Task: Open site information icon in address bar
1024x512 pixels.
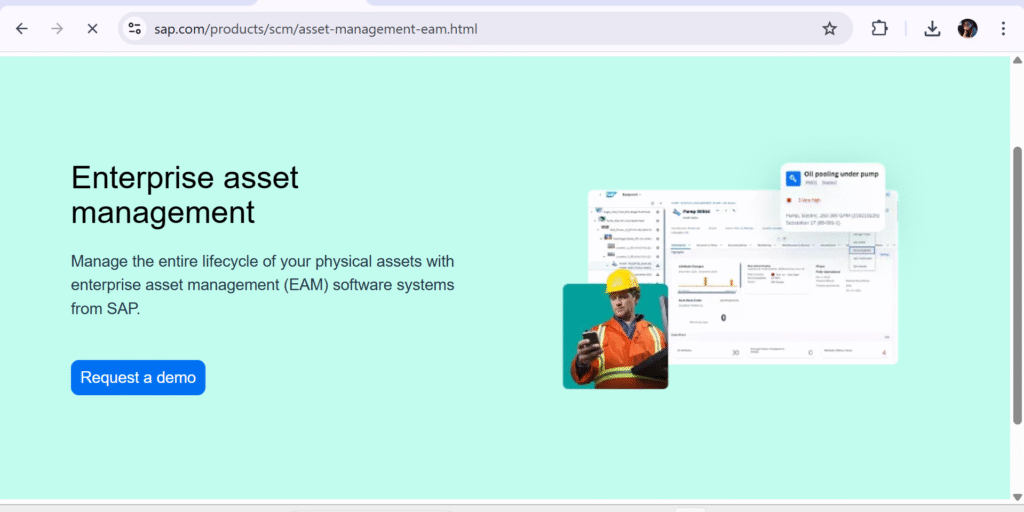Action: pyautogui.click(x=135, y=29)
